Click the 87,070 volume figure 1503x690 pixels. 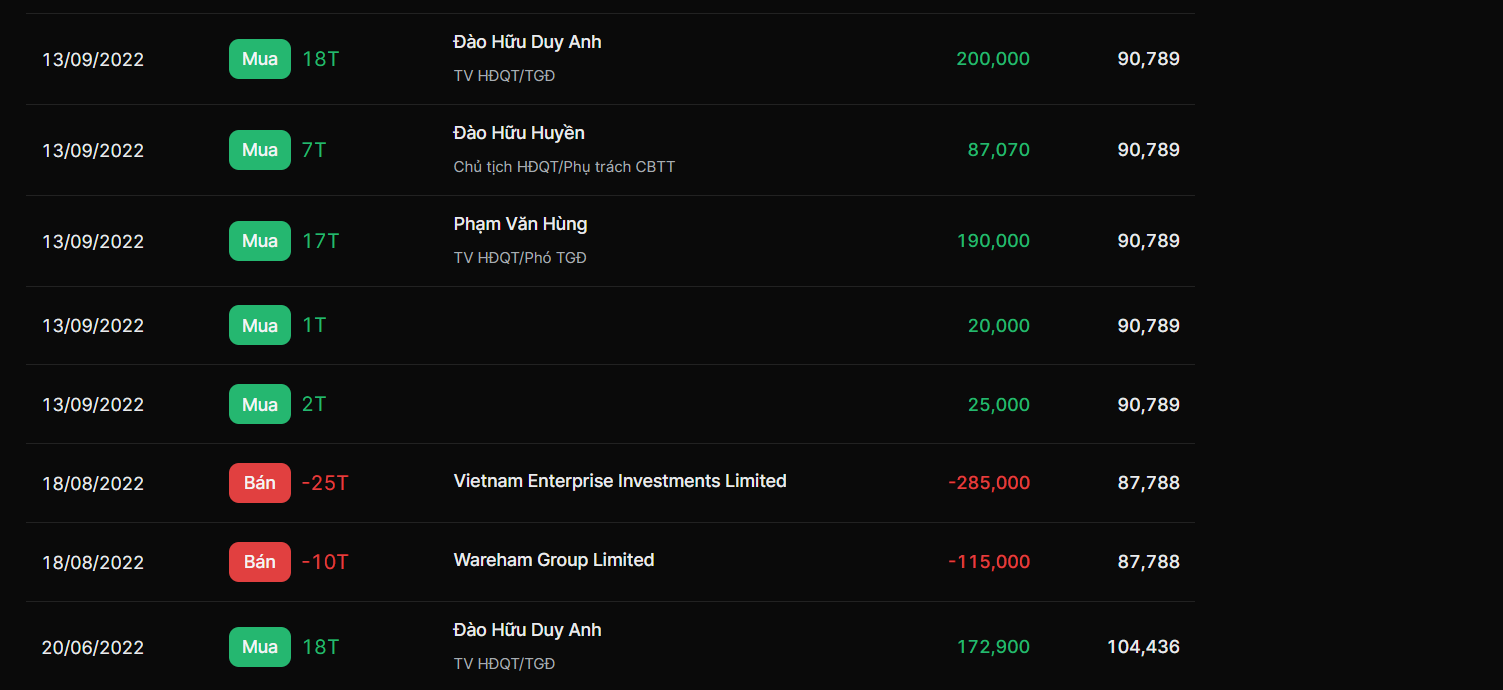(x=998, y=150)
